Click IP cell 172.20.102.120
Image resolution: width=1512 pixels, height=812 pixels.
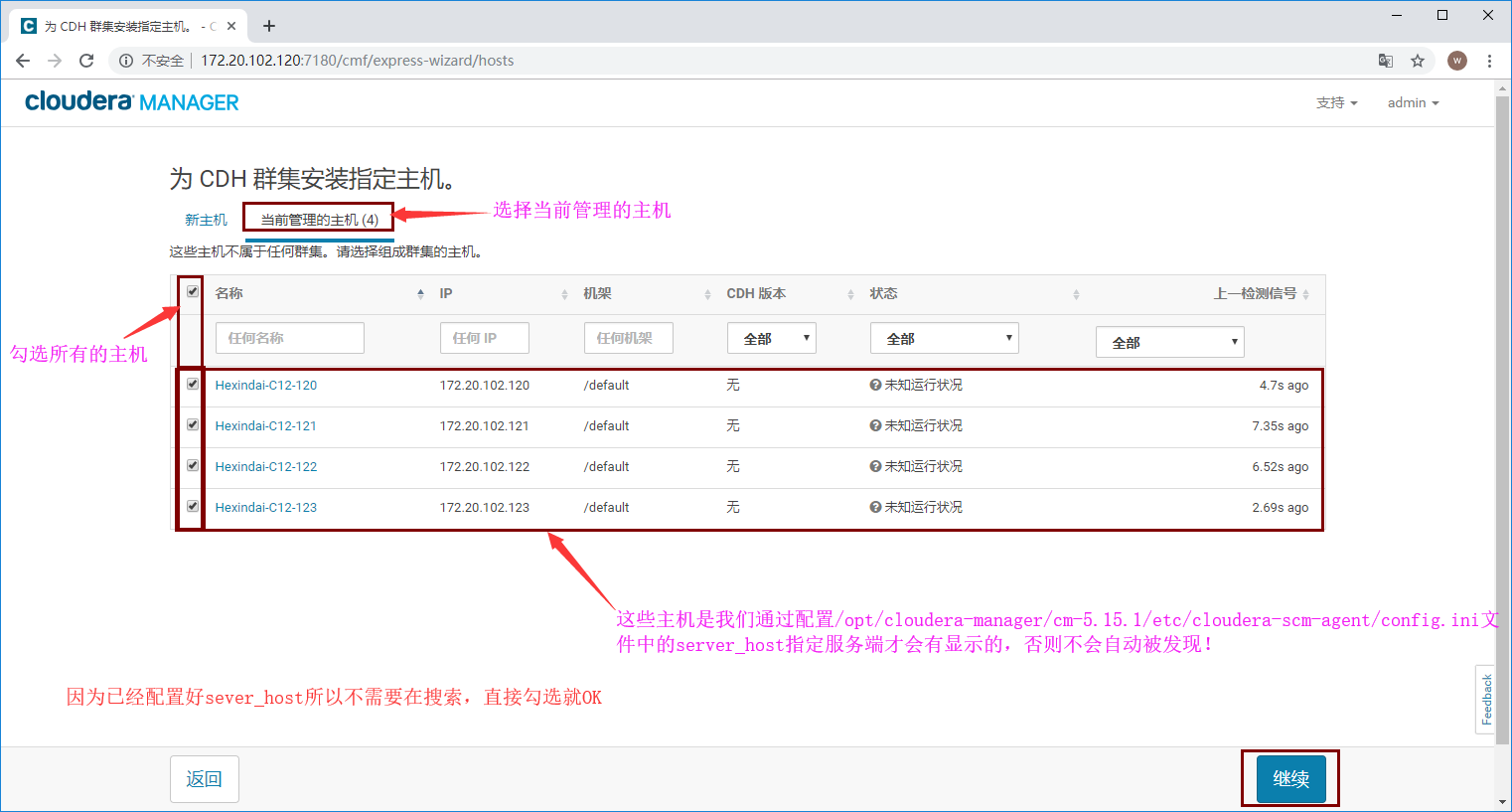click(485, 385)
